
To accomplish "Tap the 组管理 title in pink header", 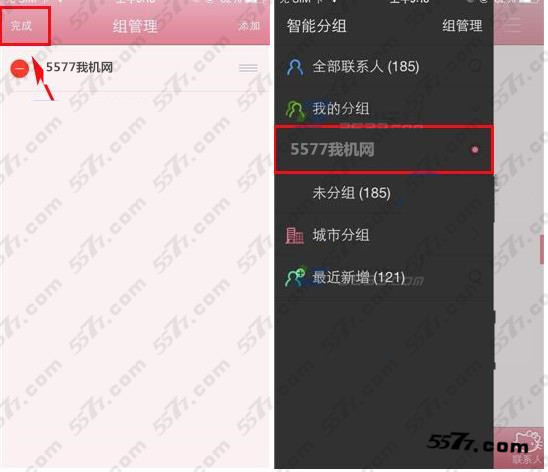I will coord(135,26).
